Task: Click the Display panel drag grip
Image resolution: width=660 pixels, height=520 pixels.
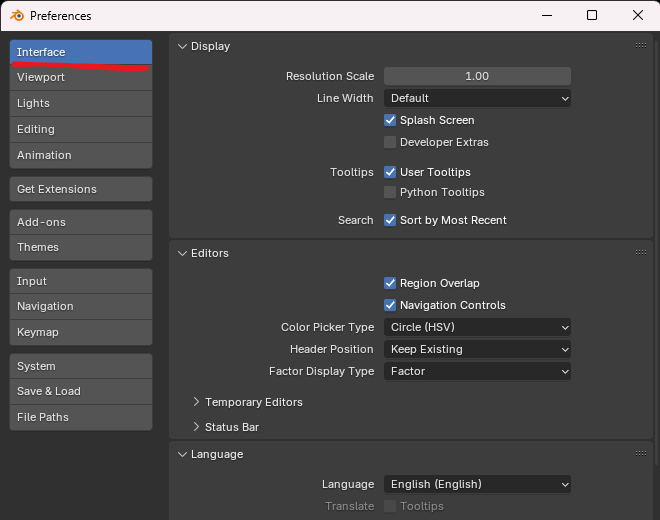Action: [x=641, y=45]
